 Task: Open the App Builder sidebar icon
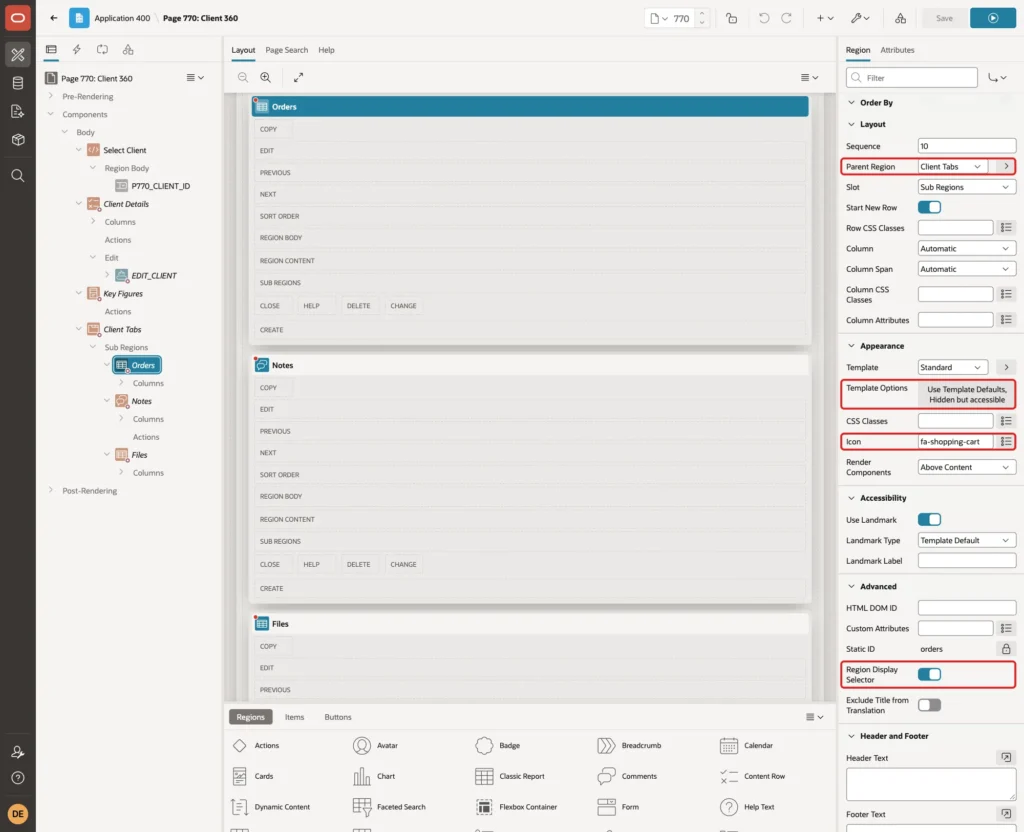pos(18,55)
